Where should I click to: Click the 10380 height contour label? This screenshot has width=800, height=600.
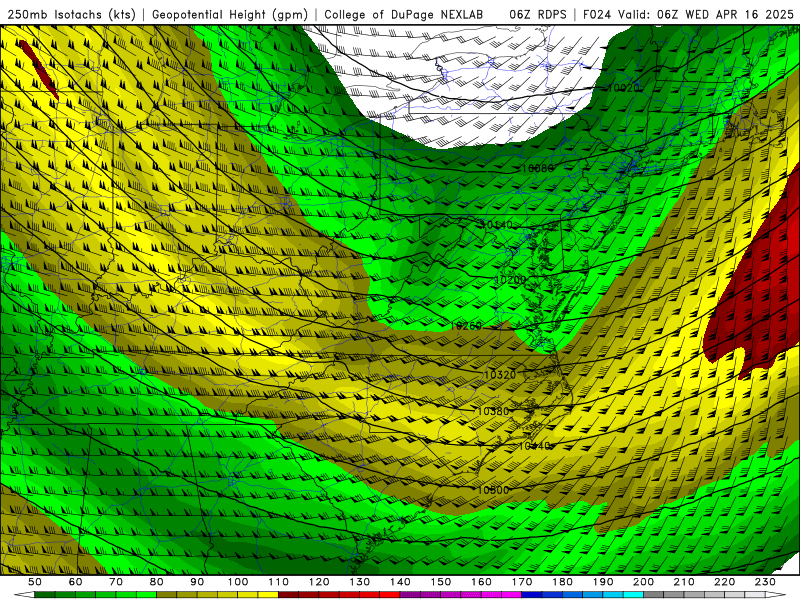tap(492, 411)
